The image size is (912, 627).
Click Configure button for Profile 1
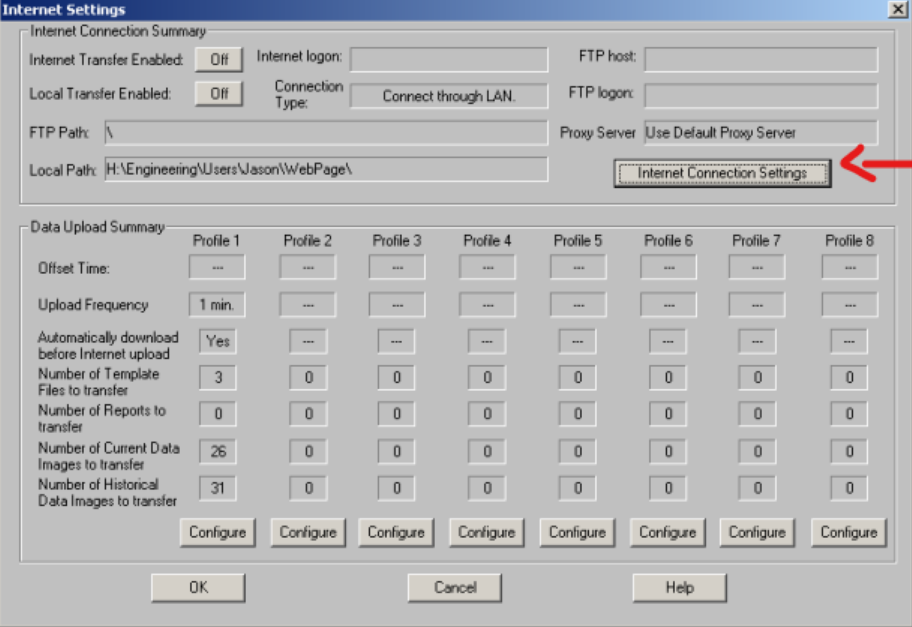click(x=217, y=532)
